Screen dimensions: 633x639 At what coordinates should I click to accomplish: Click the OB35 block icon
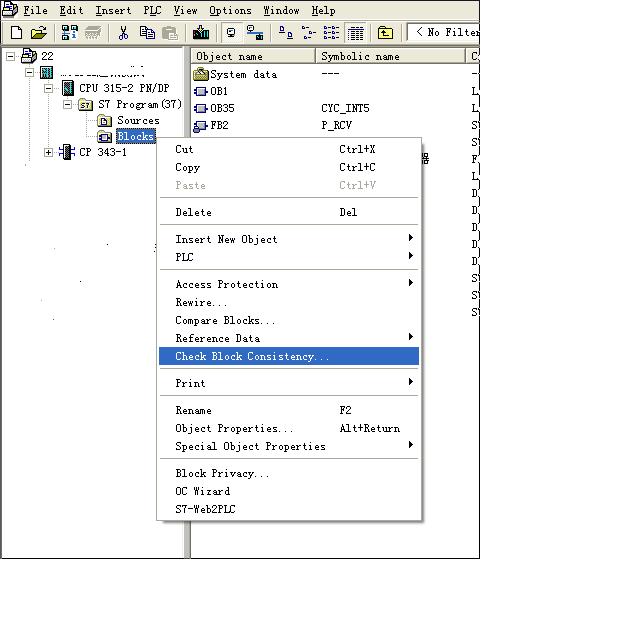[x=200, y=108]
